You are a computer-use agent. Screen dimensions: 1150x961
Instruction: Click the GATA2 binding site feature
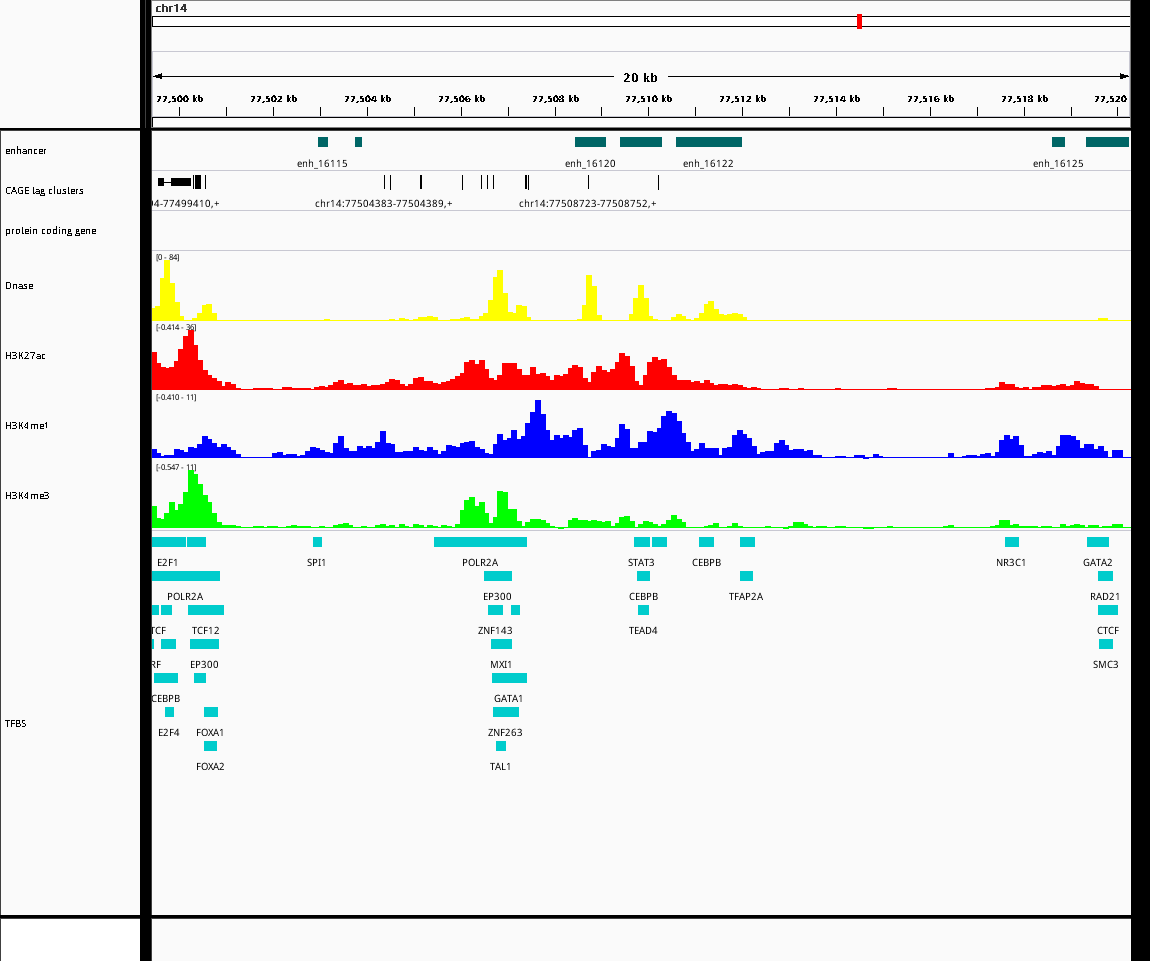(1097, 542)
